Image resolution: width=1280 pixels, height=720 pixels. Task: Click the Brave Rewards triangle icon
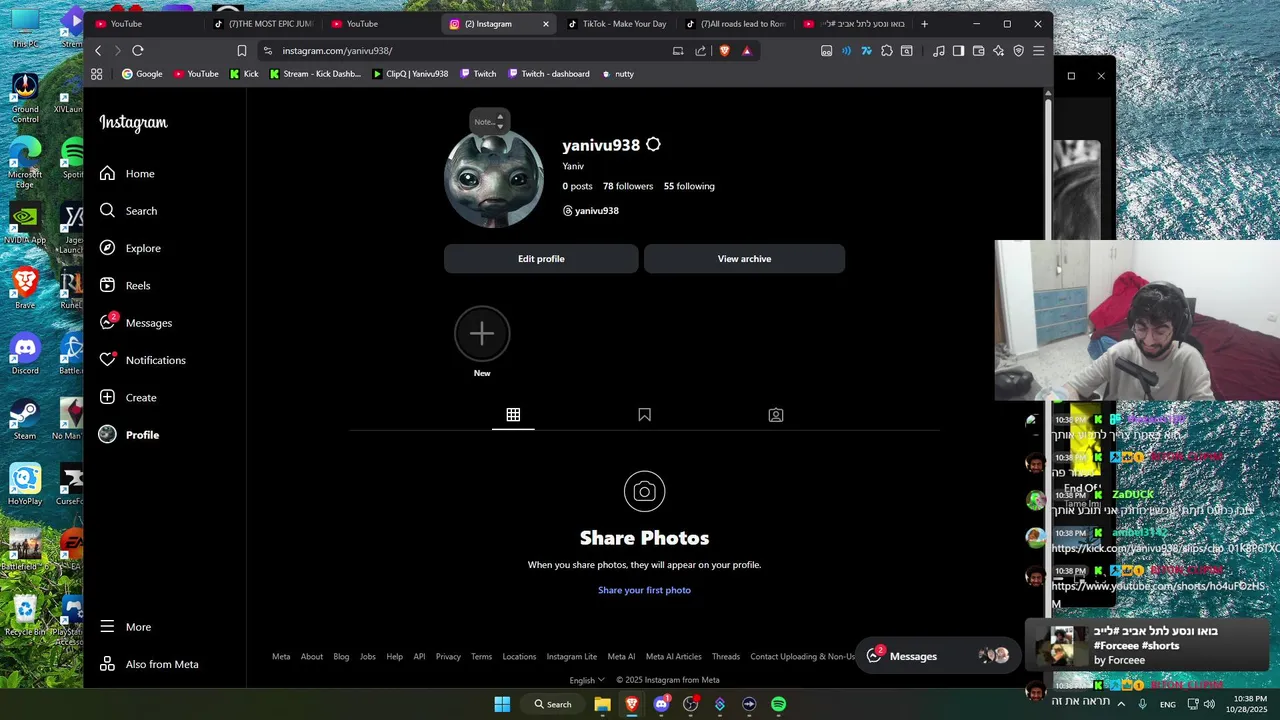point(746,51)
